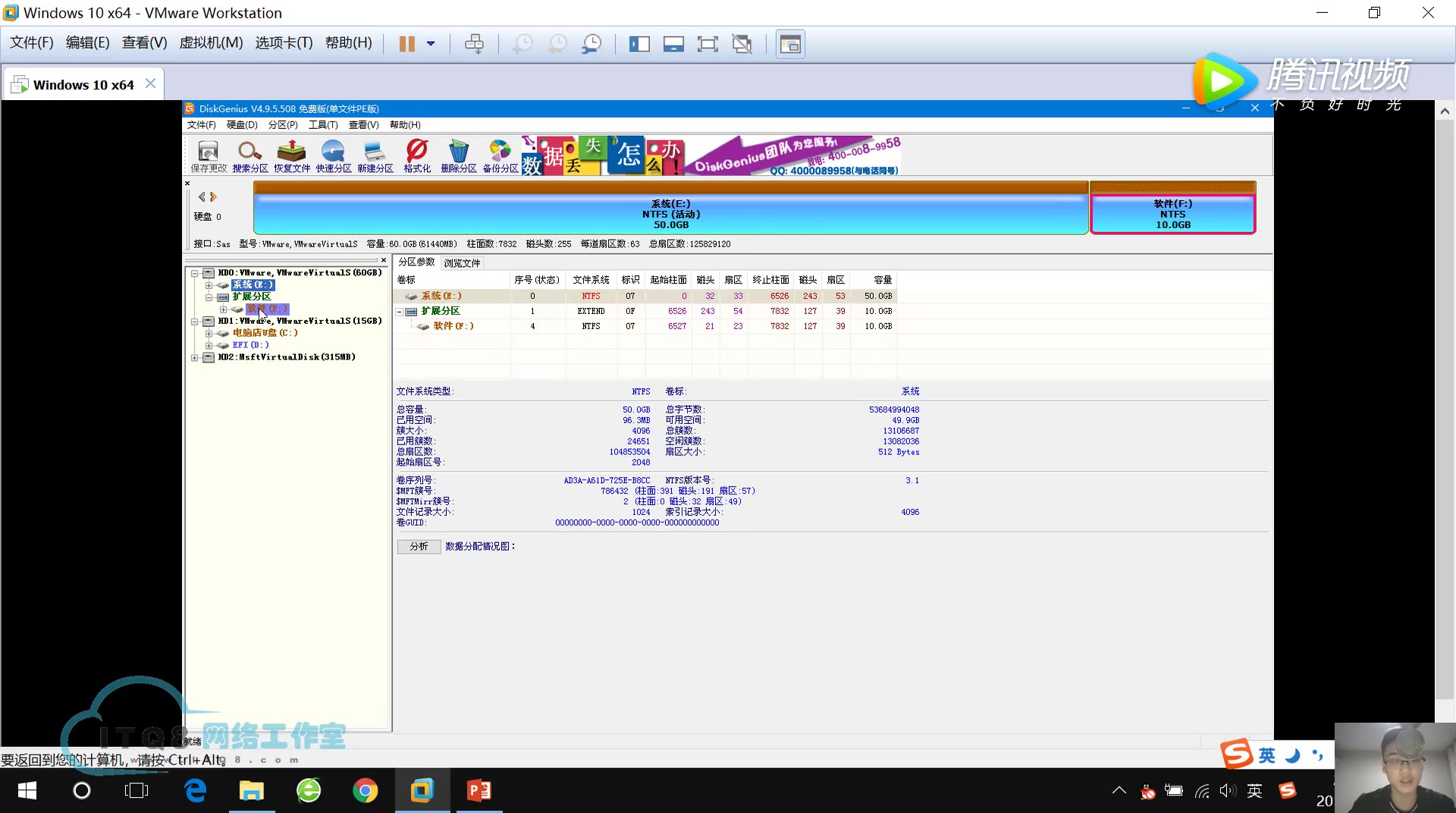
Task: Click VMware console view icon
Action: (790, 44)
